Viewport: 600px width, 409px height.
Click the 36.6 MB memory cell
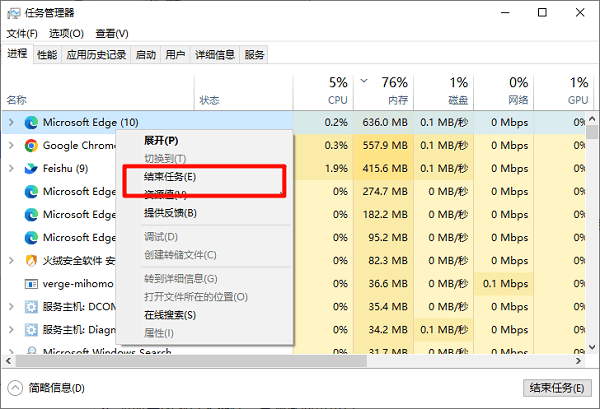click(383, 284)
